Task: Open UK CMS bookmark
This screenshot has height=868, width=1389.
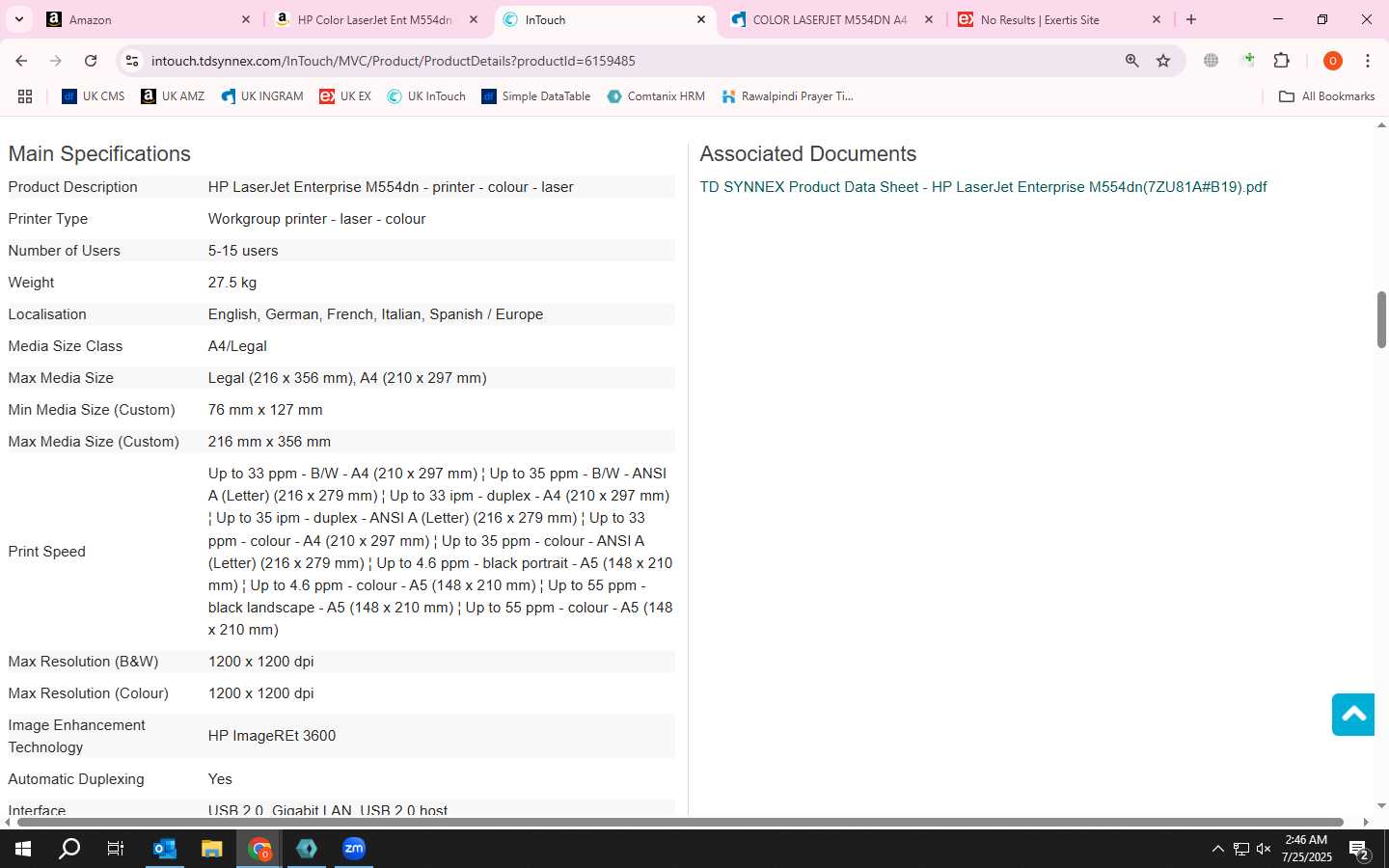Action: [x=94, y=96]
